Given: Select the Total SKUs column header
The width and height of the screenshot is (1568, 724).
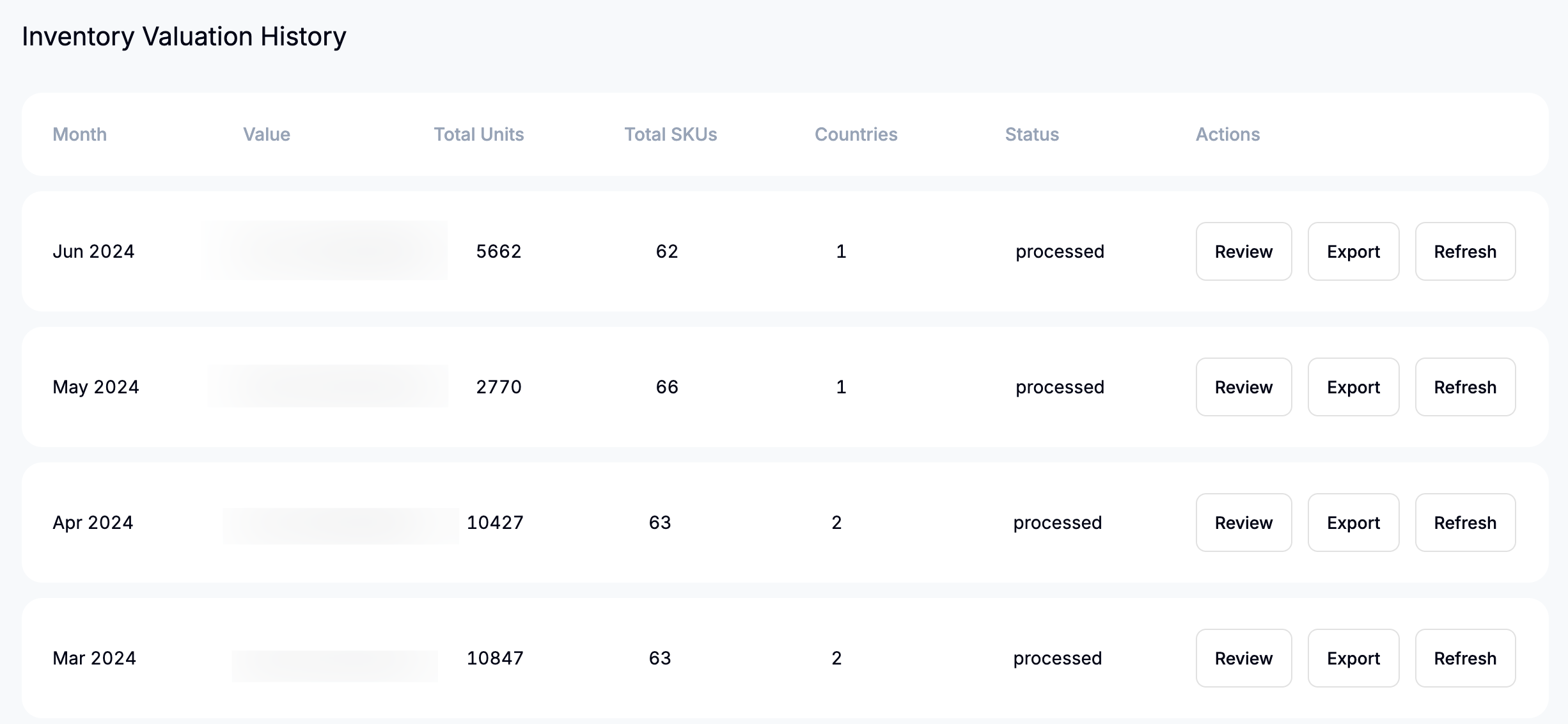Looking at the screenshot, I should pyautogui.click(x=671, y=134).
